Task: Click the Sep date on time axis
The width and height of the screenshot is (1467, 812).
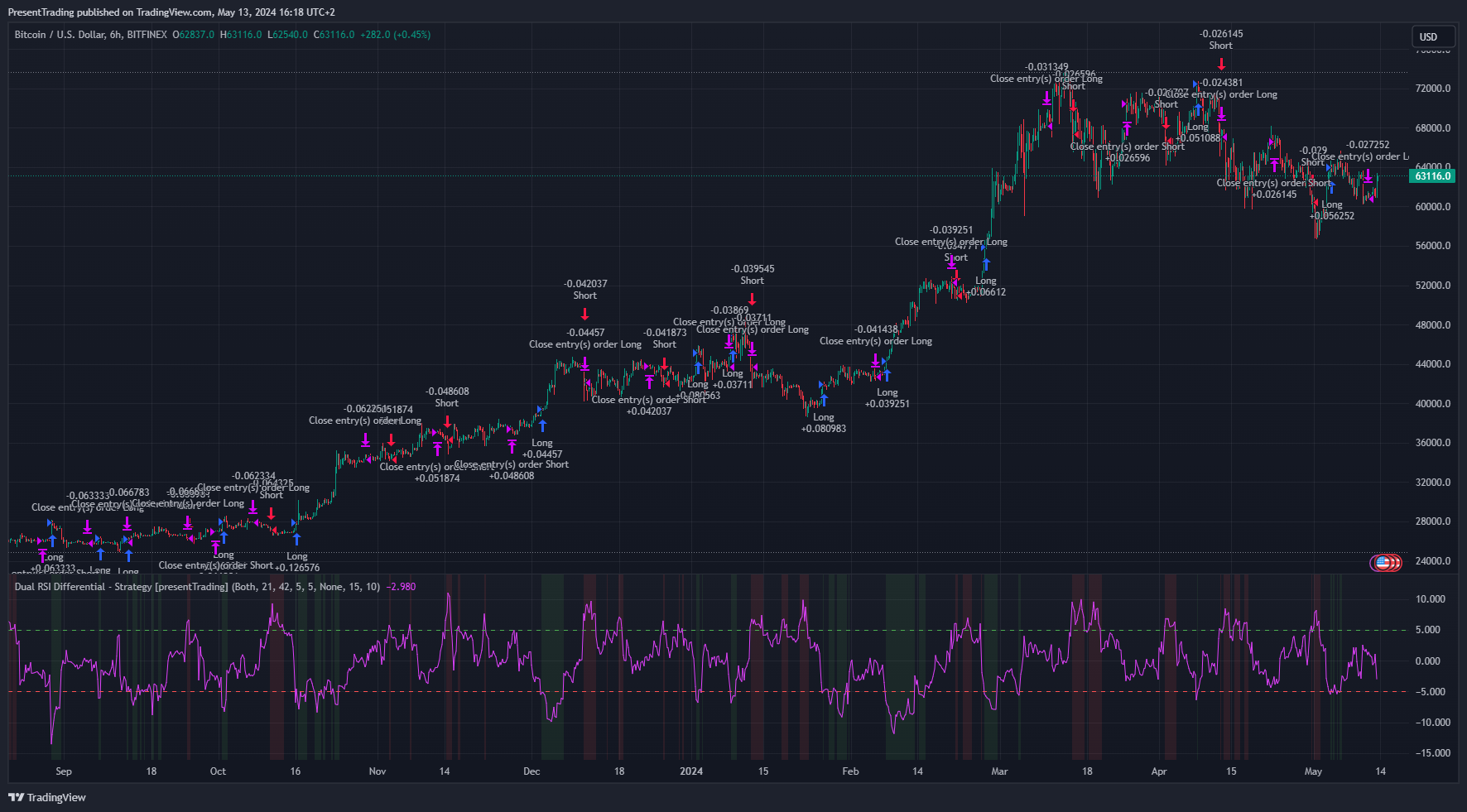Action: click(64, 771)
